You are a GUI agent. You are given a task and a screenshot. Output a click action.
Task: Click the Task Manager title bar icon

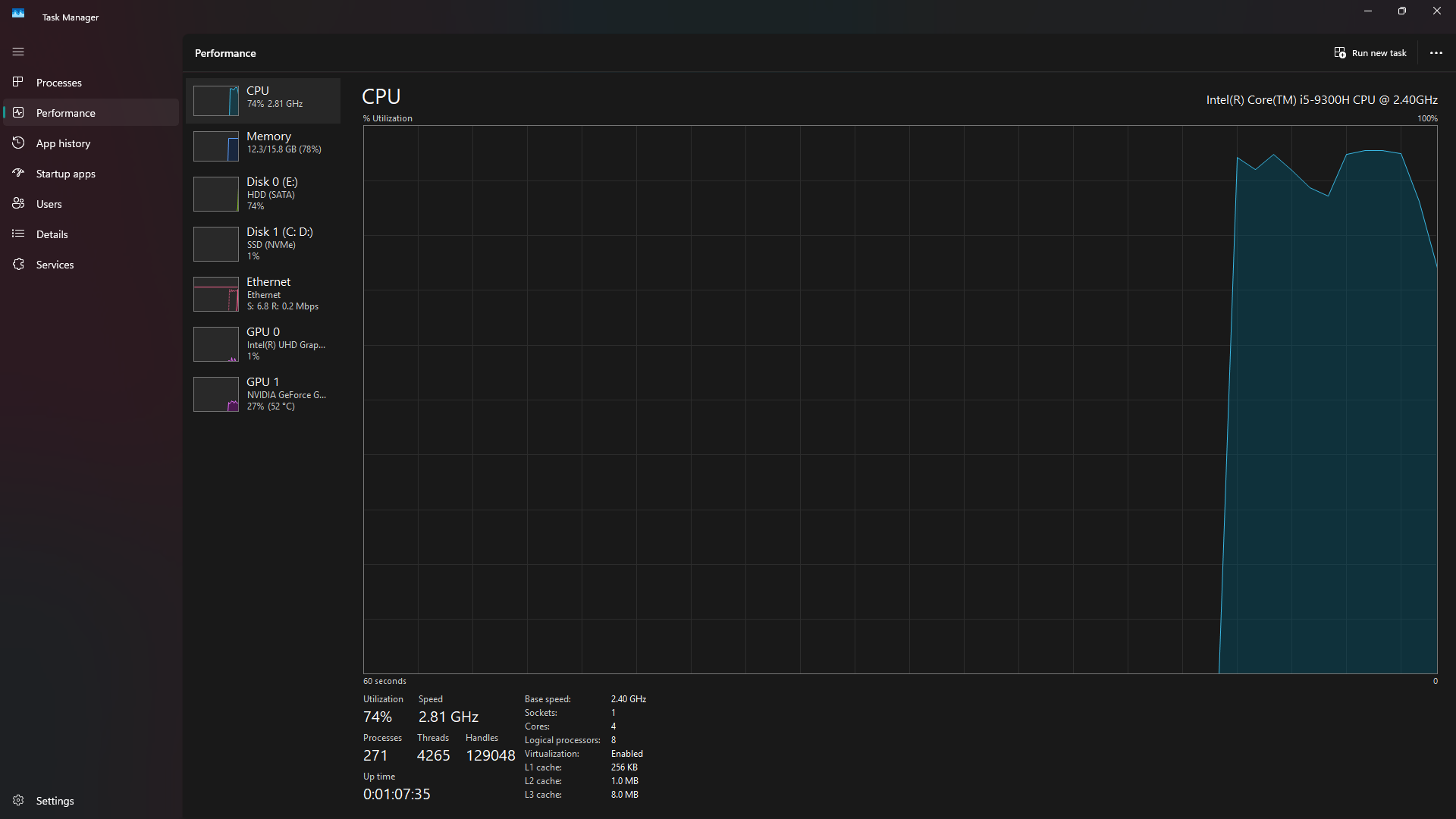[x=18, y=14]
